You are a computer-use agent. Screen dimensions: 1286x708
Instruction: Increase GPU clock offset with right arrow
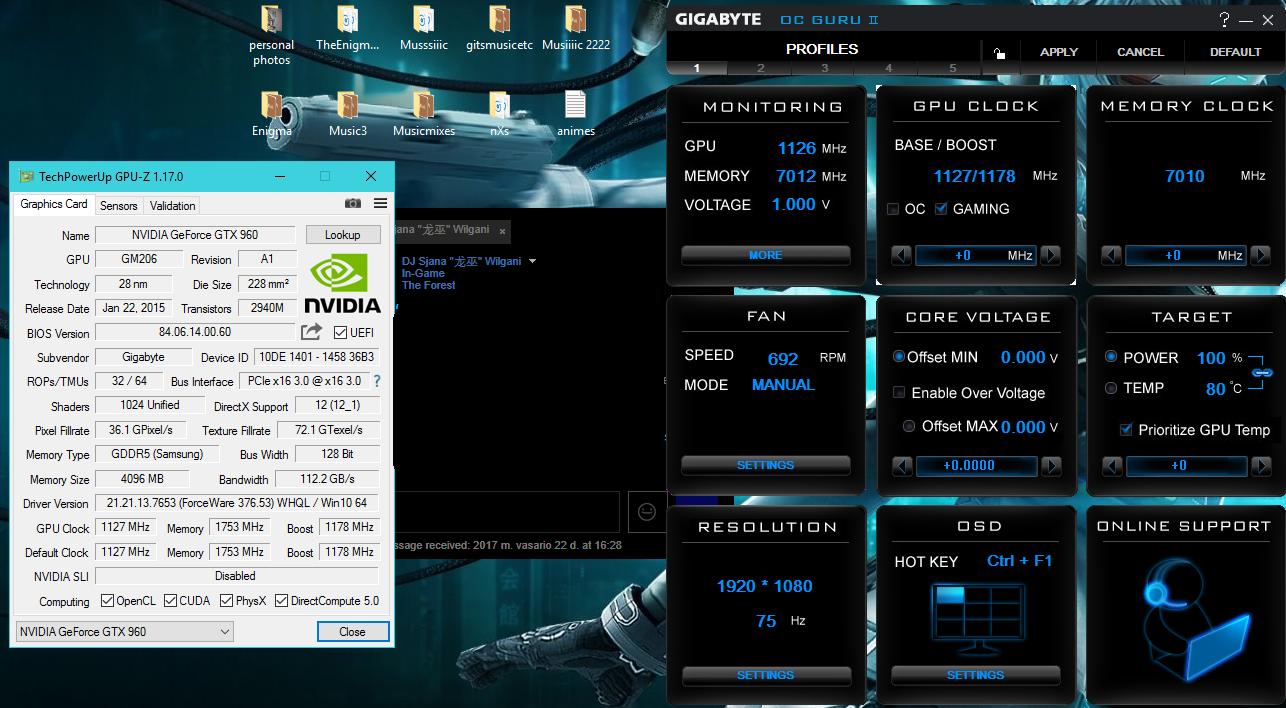point(1050,255)
